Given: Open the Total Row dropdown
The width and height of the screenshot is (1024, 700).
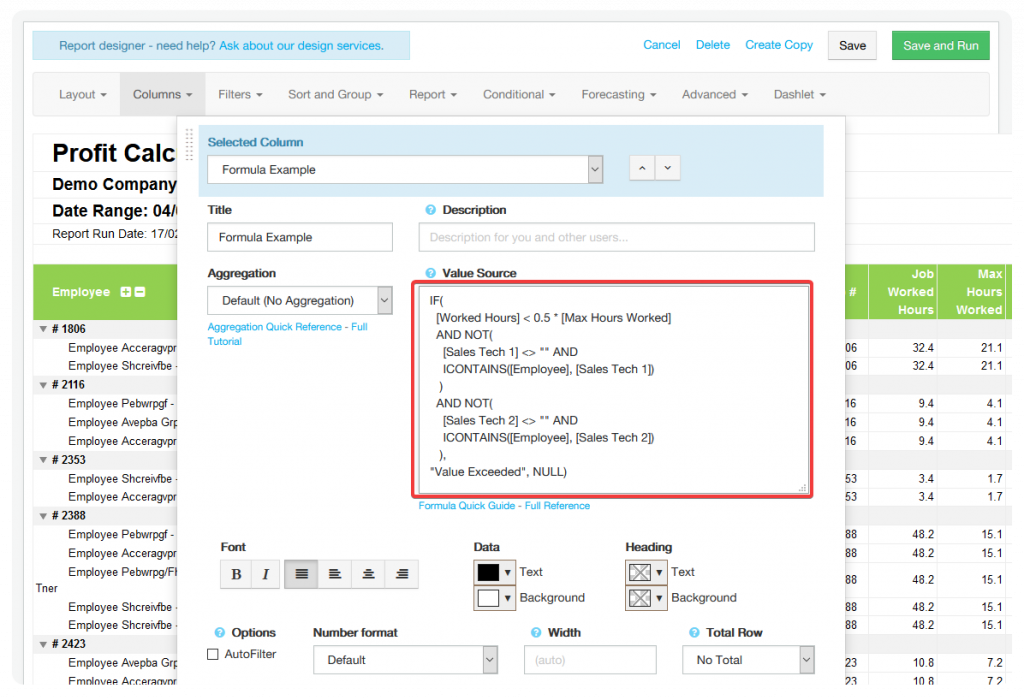Looking at the screenshot, I should (x=748, y=660).
